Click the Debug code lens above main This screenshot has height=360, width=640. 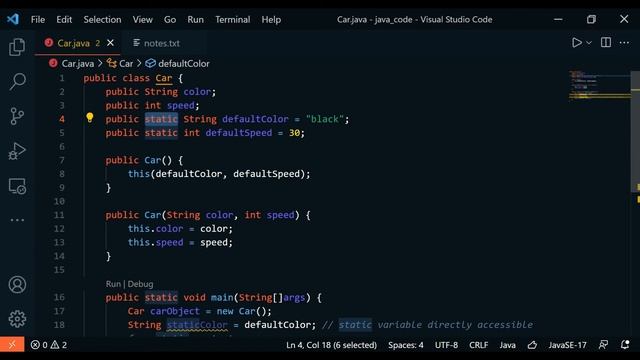[140, 284]
